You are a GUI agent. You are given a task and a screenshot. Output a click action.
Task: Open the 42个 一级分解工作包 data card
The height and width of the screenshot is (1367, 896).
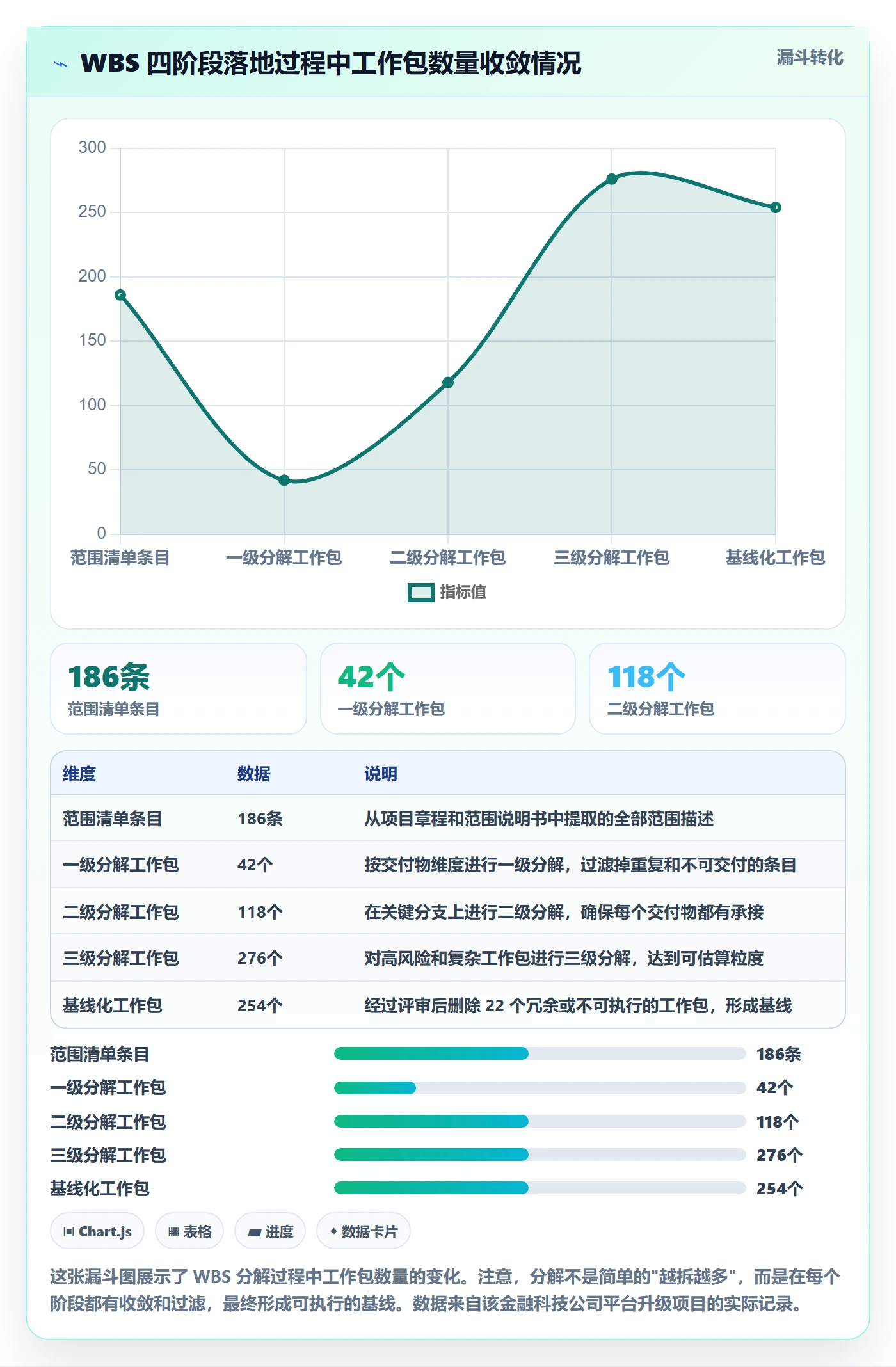click(x=448, y=689)
